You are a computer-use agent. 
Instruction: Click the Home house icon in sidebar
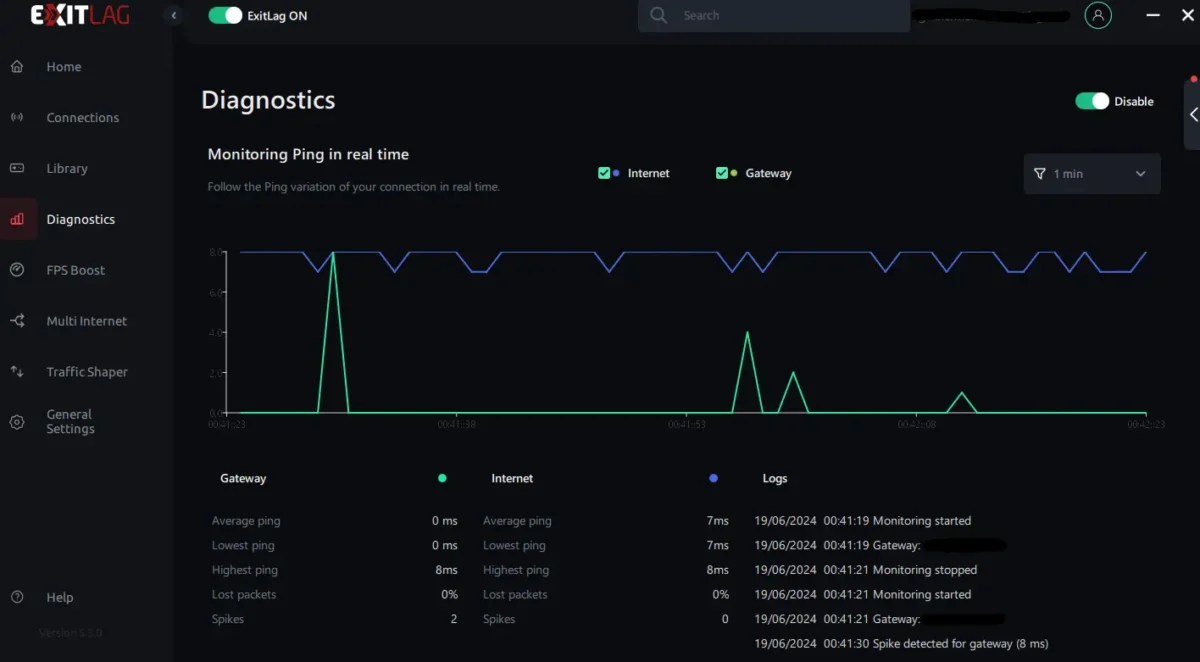[x=17, y=67]
